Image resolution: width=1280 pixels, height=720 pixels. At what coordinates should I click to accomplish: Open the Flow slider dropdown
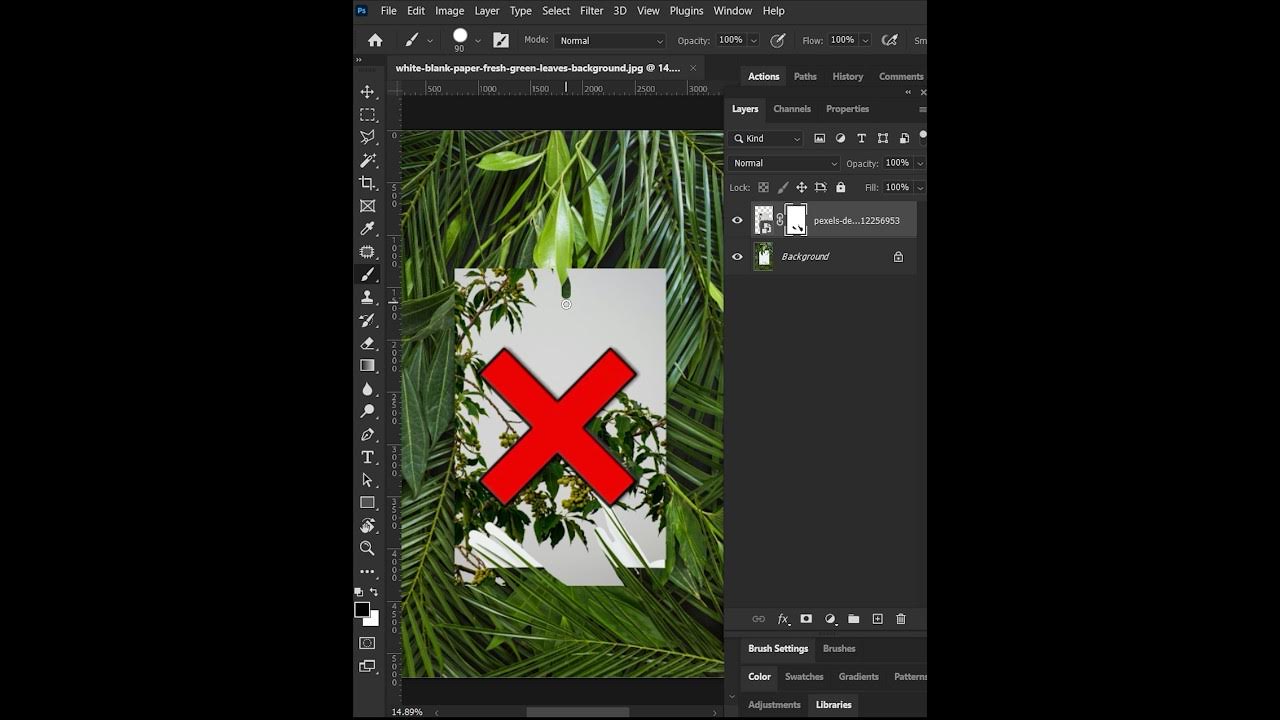pyautogui.click(x=865, y=40)
